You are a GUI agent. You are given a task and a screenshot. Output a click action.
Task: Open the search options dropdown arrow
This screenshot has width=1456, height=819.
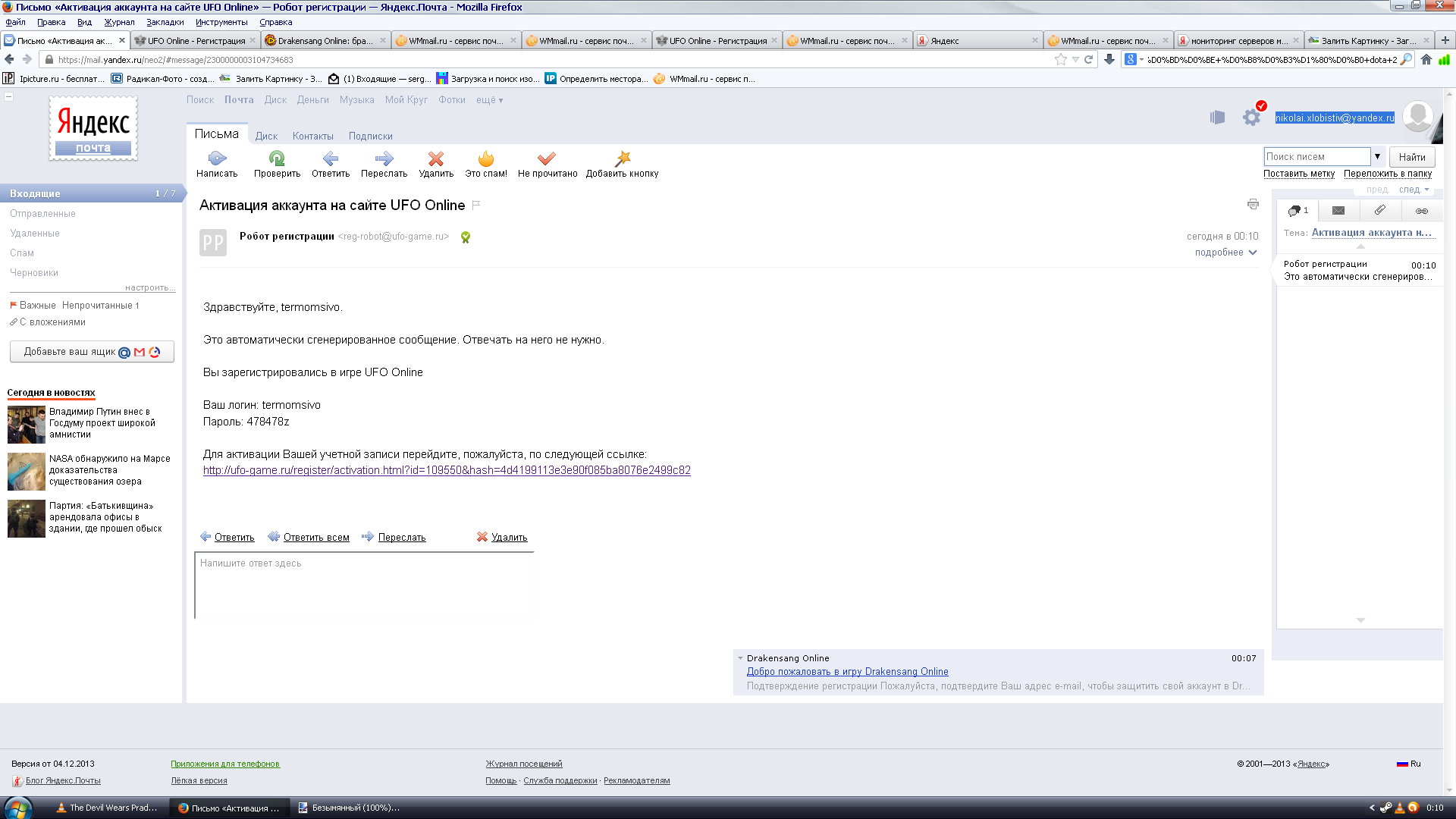click(x=1377, y=157)
